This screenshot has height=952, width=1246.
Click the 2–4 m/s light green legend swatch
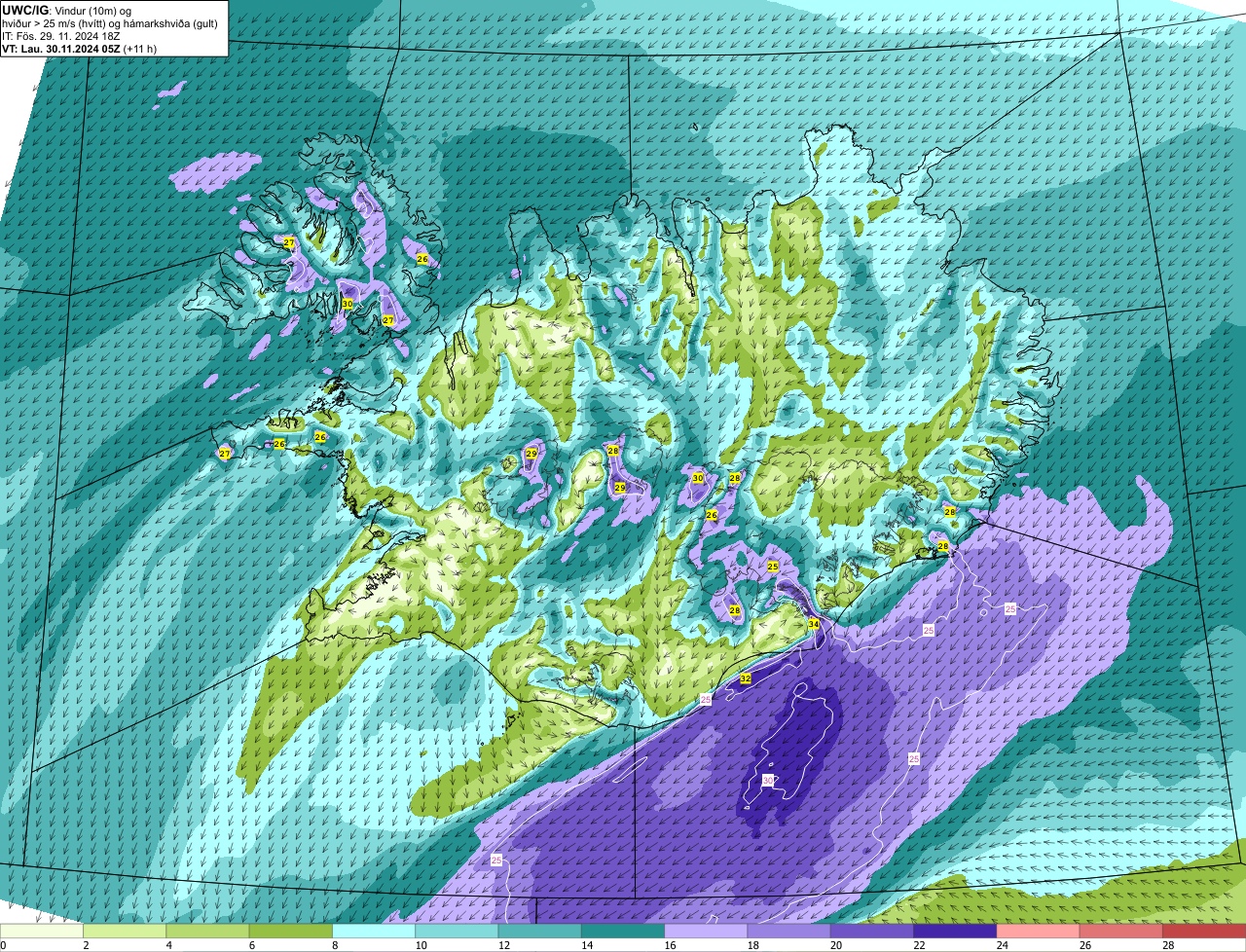pos(125,932)
